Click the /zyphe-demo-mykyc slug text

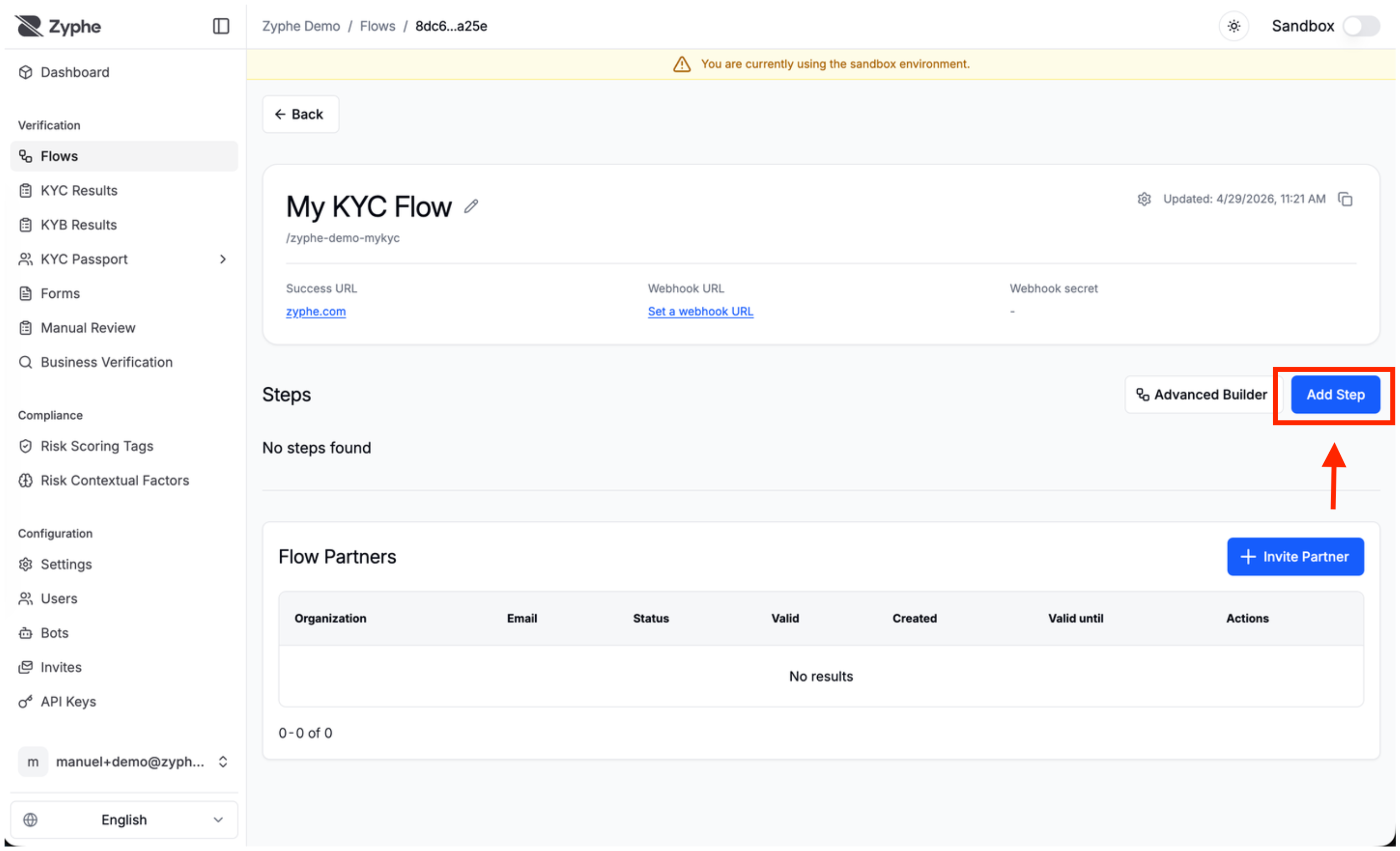point(343,238)
